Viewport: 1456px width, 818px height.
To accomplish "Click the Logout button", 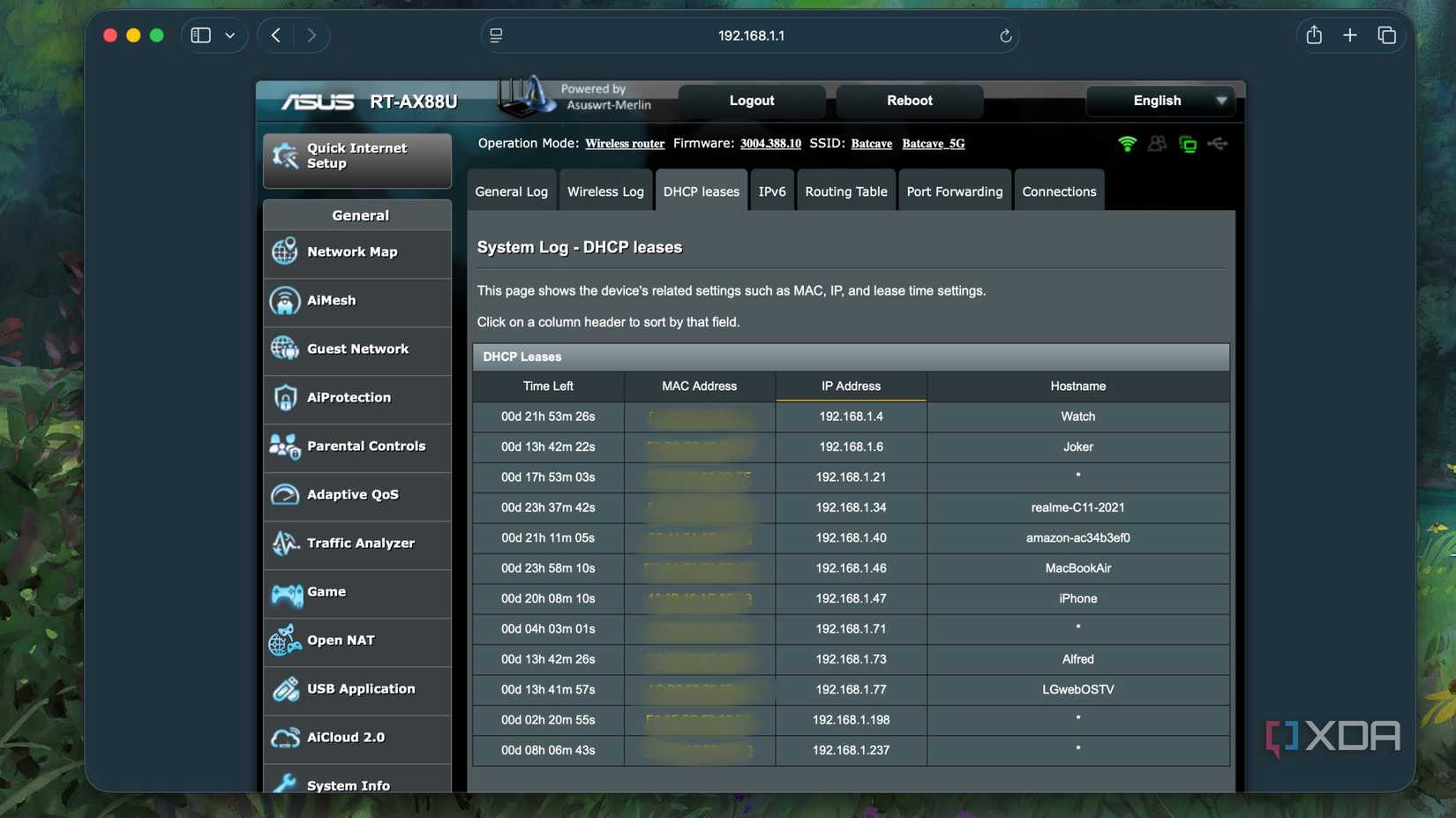I will [x=752, y=101].
